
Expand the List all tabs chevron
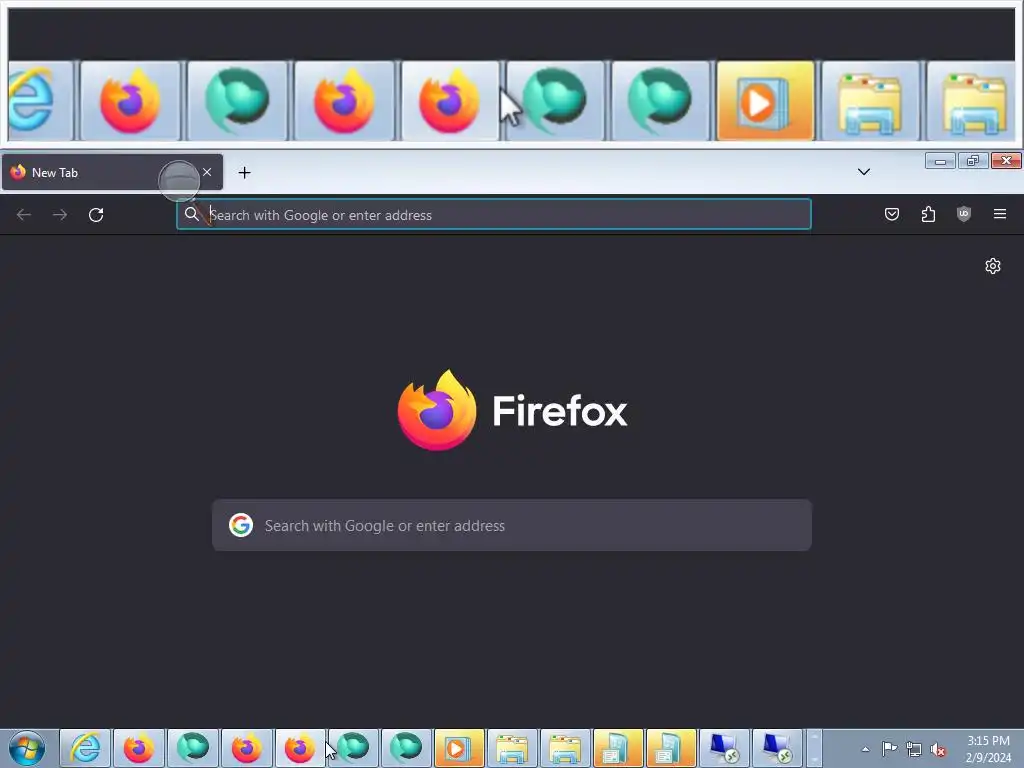pyautogui.click(x=863, y=172)
